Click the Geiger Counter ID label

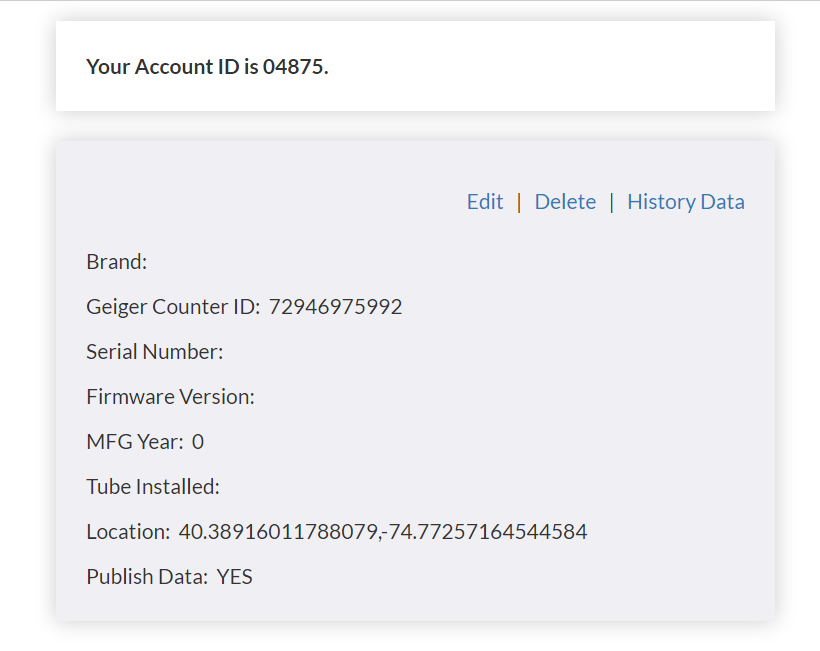click(173, 307)
